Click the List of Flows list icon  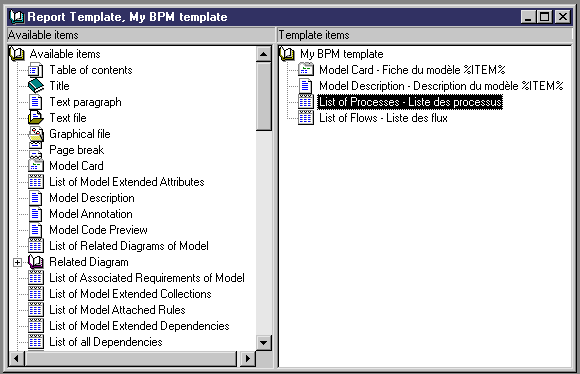coord(306,118)
